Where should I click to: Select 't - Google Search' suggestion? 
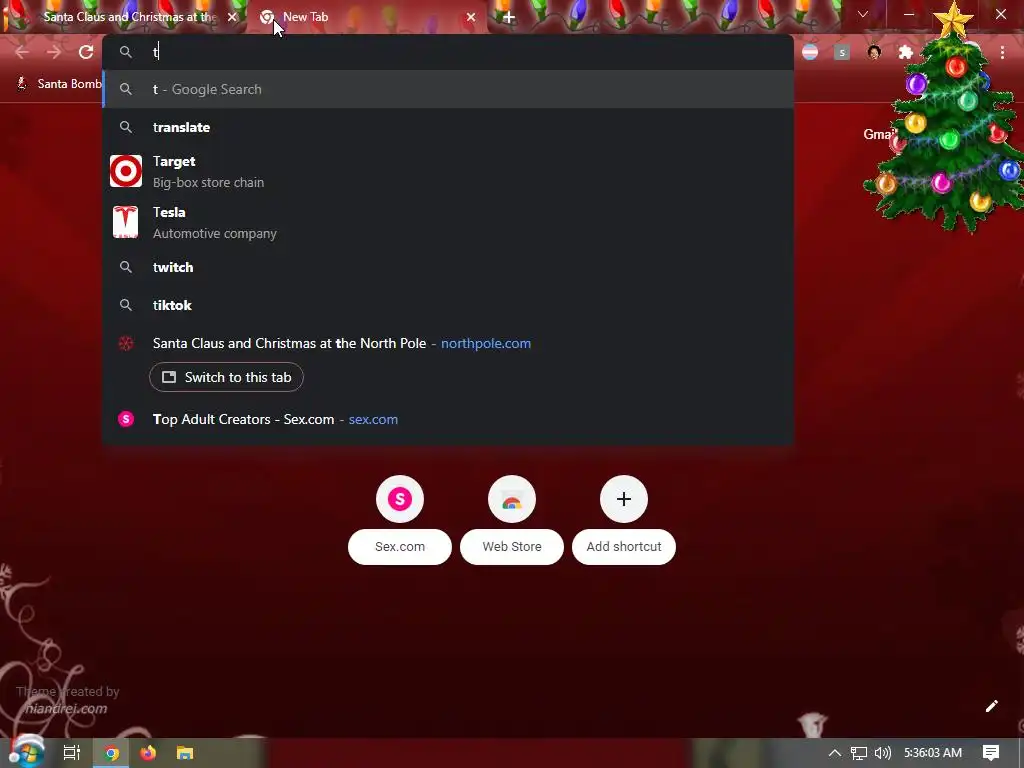(448, 89)
